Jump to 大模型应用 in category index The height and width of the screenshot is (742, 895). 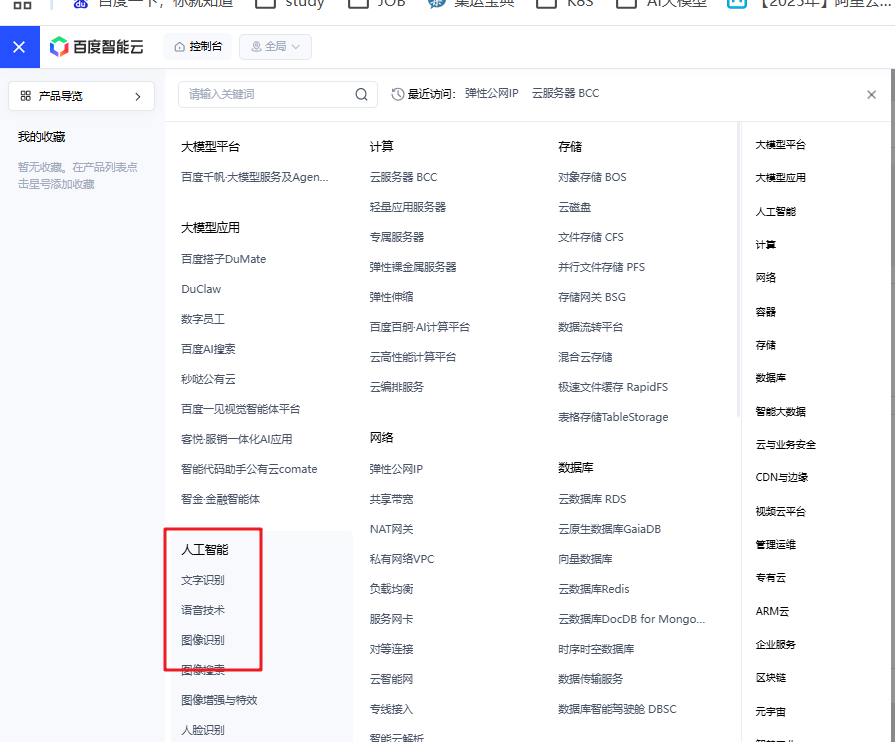(780, 178)
